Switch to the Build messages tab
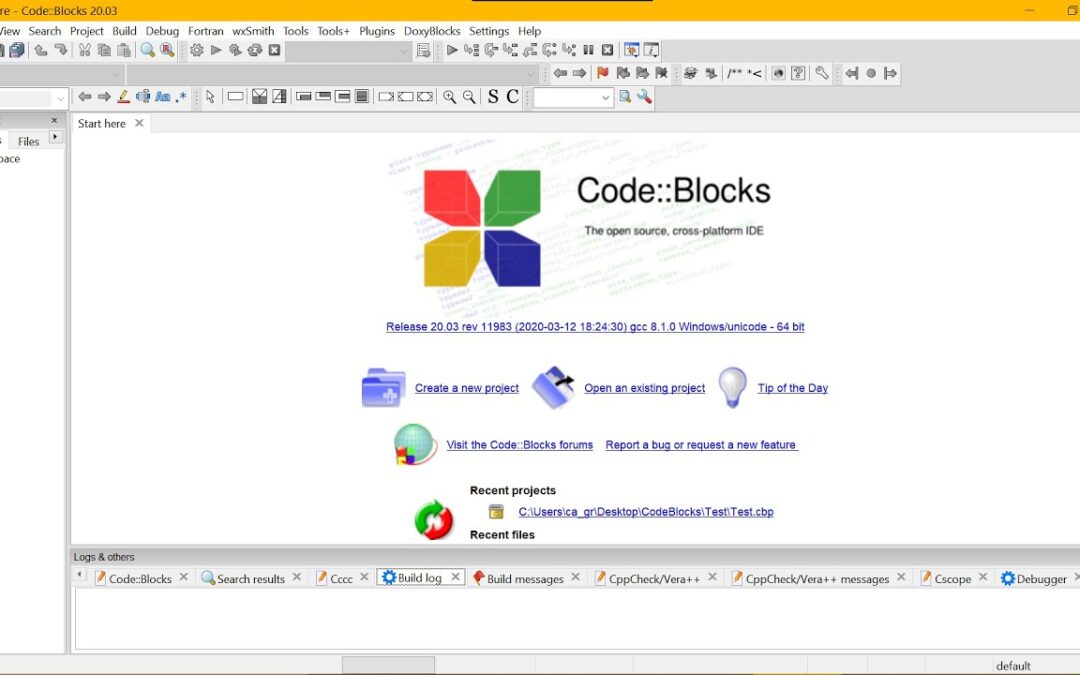This screenshot has height=675, width=1080. [x=525, y=579]
